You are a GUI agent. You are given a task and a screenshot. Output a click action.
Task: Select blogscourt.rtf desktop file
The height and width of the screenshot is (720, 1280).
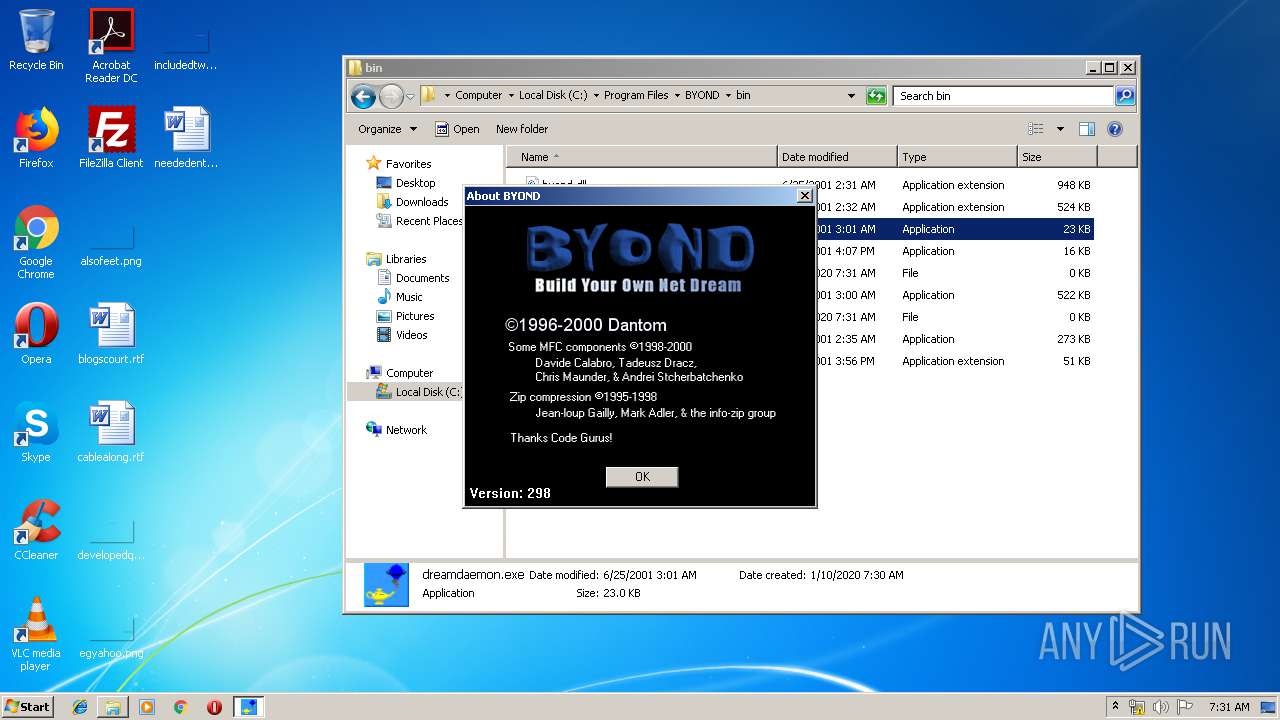click(111, 333)
